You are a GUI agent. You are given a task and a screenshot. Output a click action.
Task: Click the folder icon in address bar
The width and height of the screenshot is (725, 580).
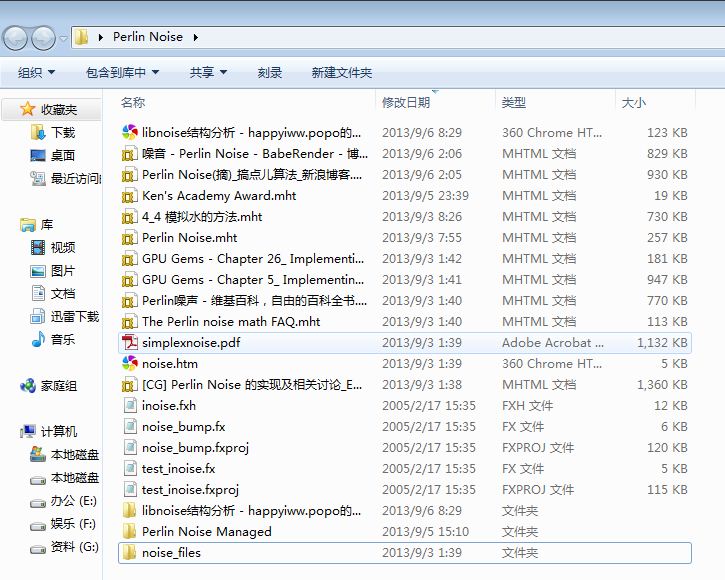pyautogui.click(x=81, y=37)
